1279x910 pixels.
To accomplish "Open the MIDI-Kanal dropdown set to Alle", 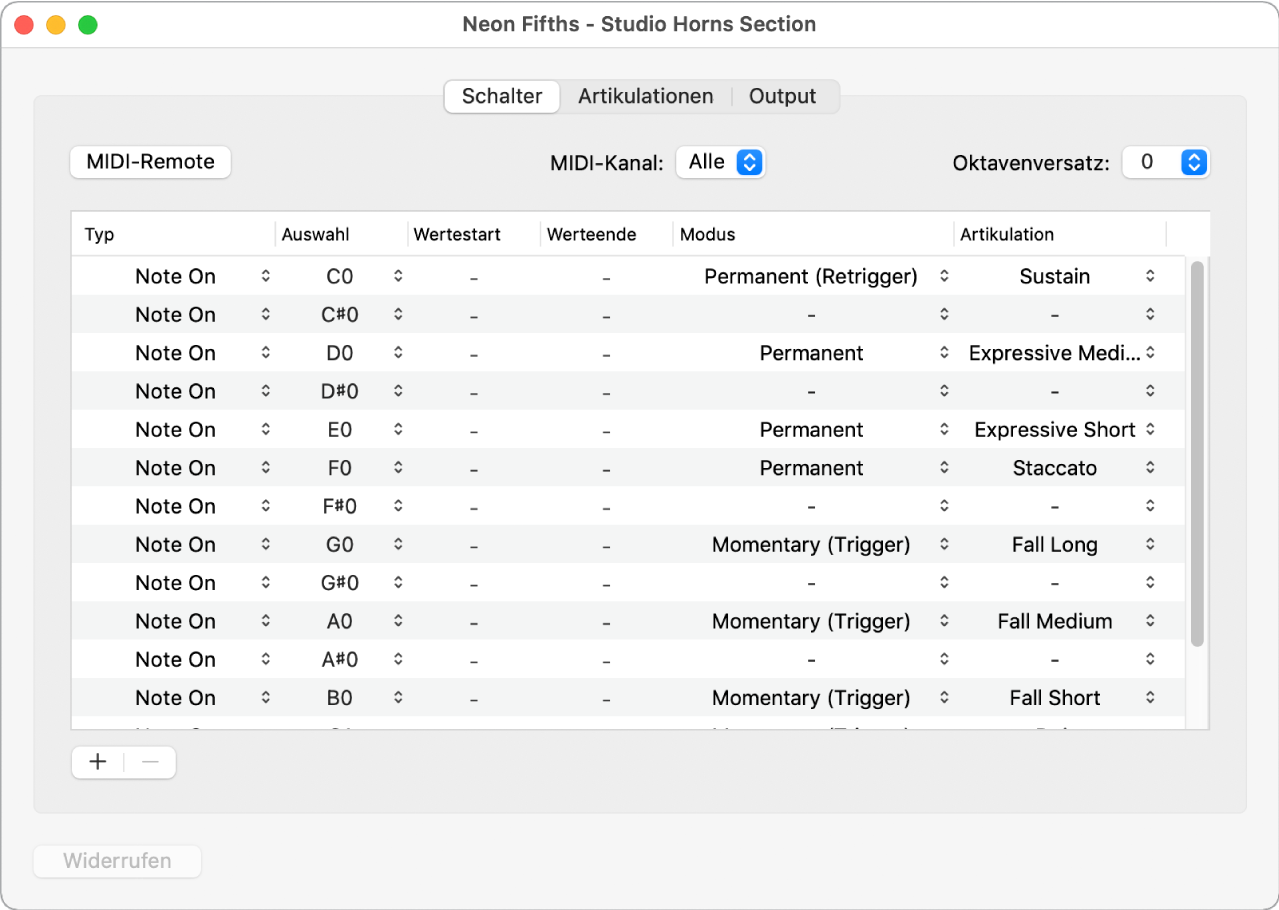I will pyautogui.click(x=749, y=162).
